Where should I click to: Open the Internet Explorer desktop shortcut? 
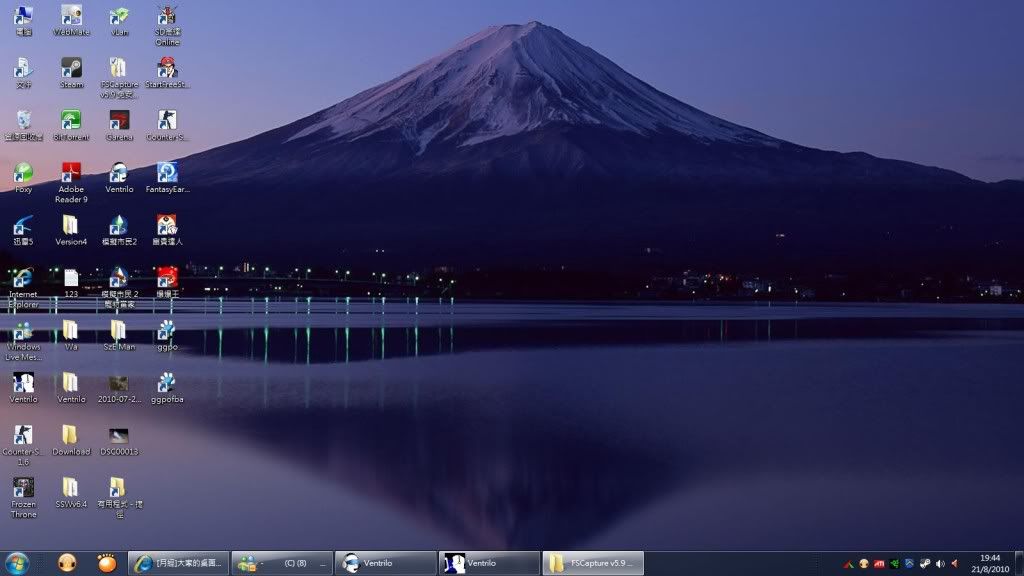point(23,278)
